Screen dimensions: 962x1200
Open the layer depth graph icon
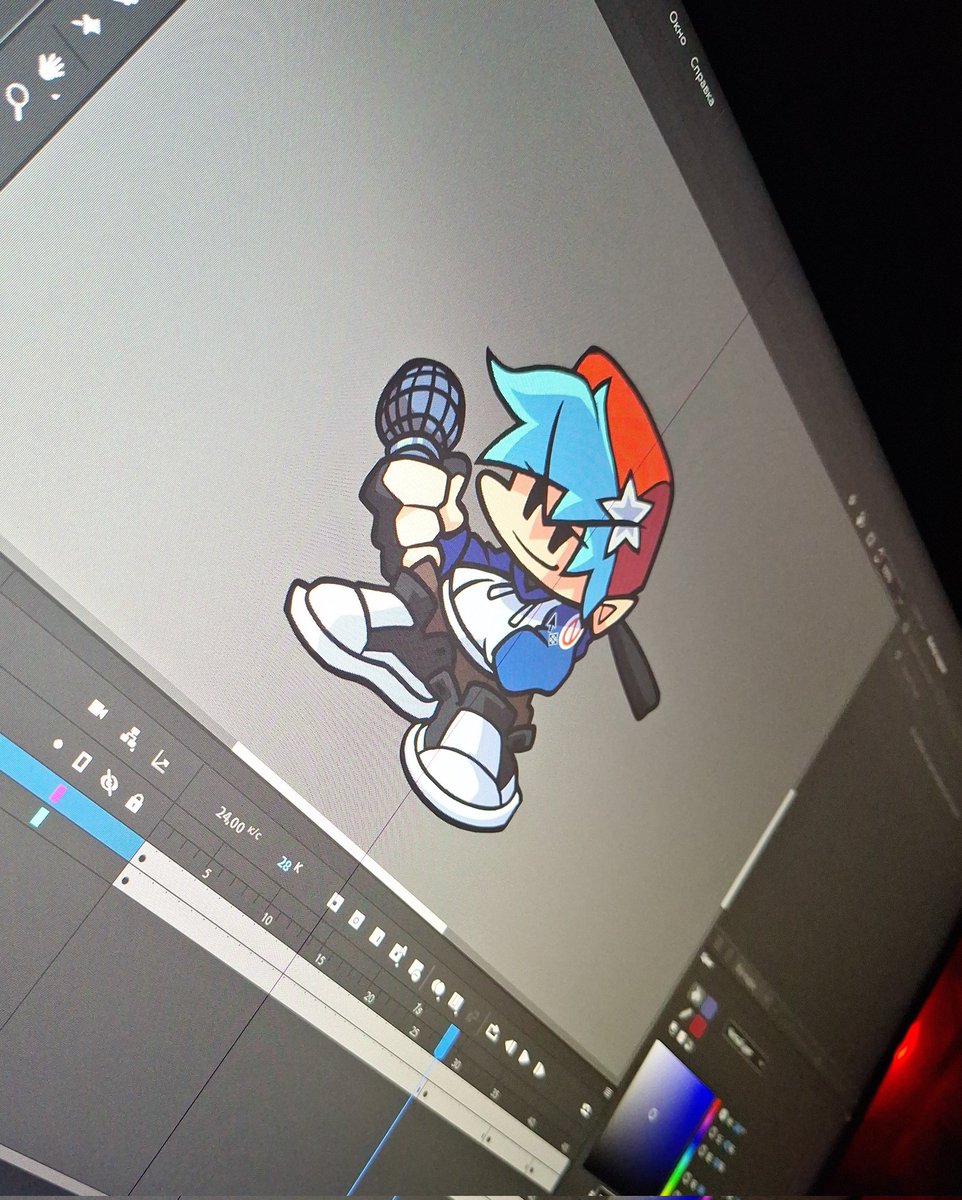click(x=160, y=763)
